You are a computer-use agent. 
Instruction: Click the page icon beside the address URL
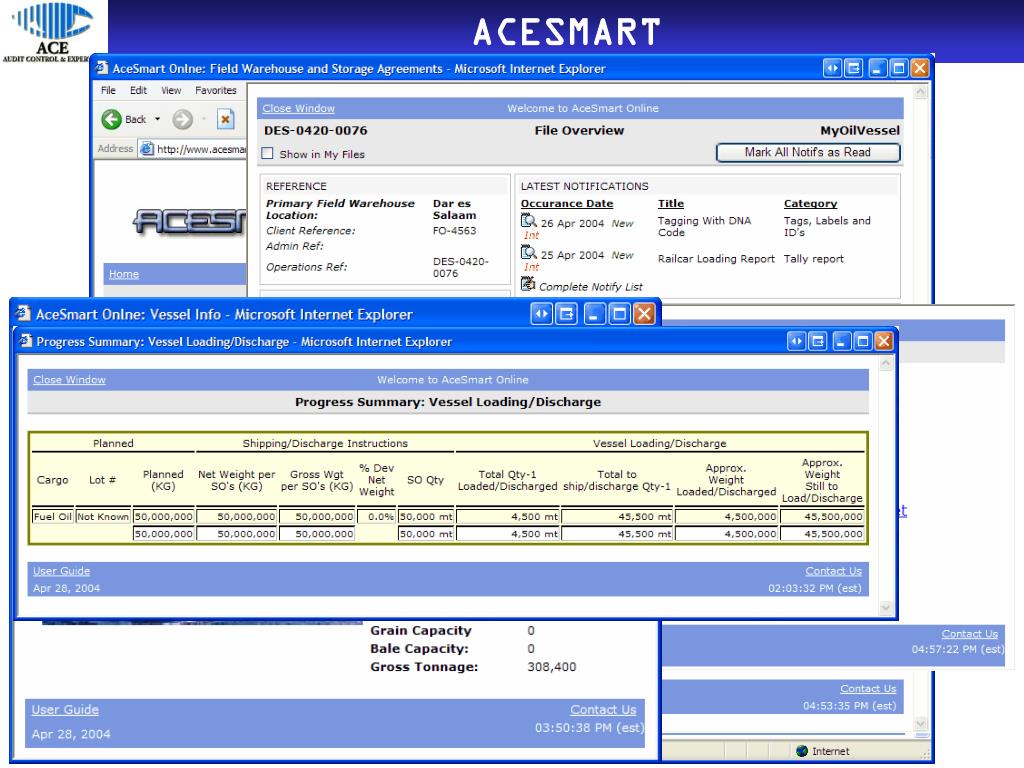pos(147,149)
